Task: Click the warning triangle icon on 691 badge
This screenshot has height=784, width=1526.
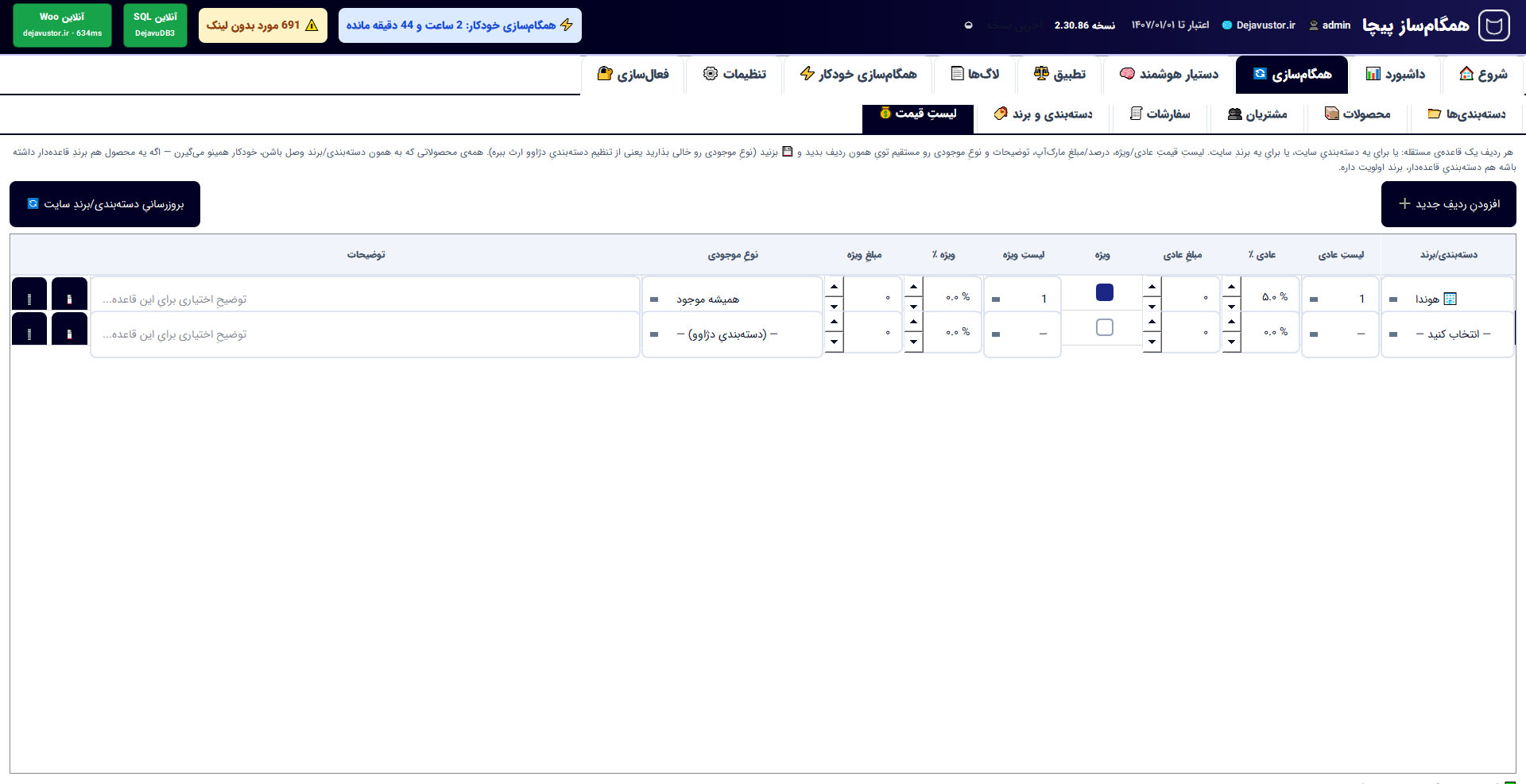Action: [312, 25]
